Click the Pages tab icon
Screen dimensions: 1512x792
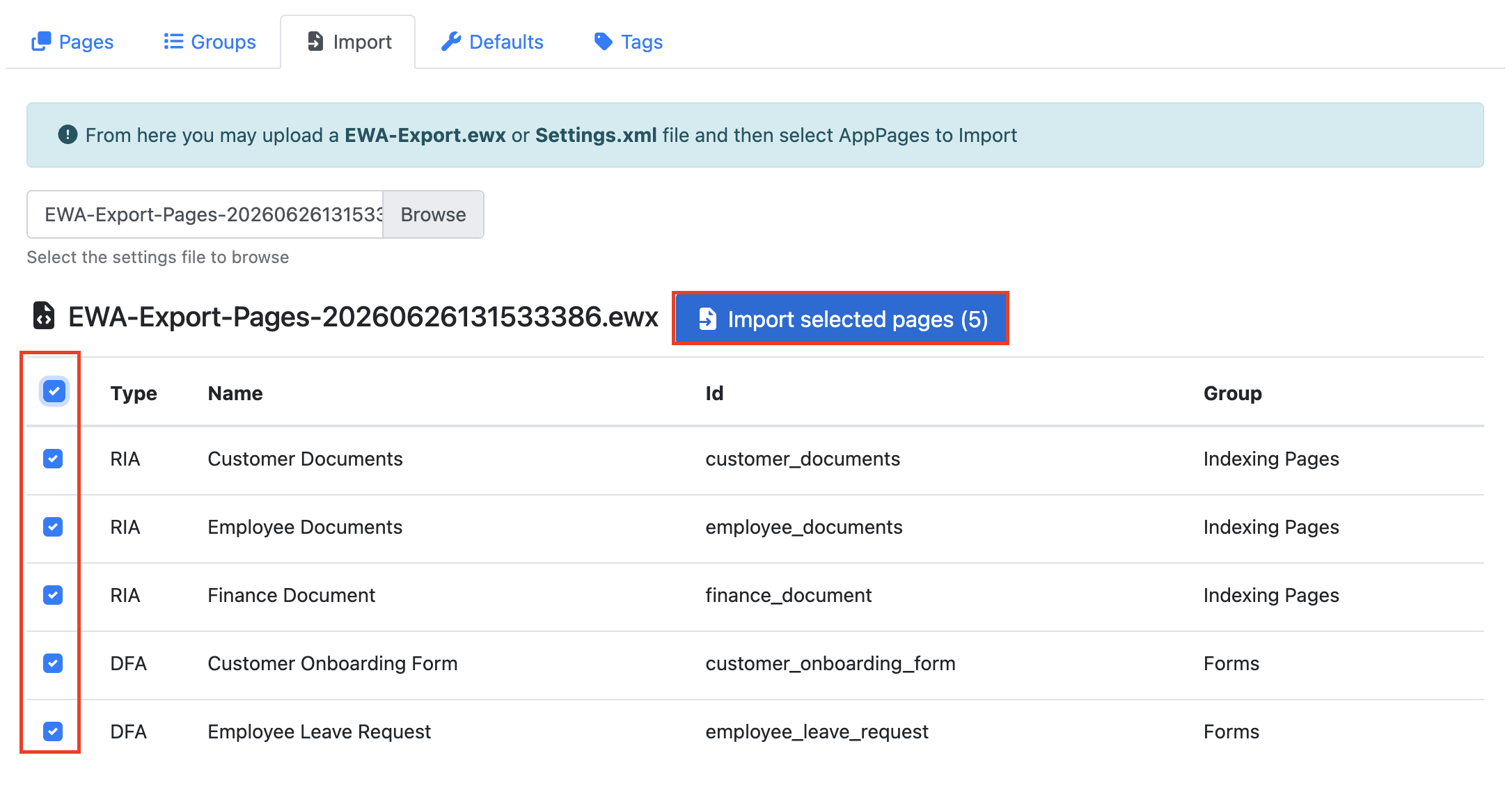41,42
